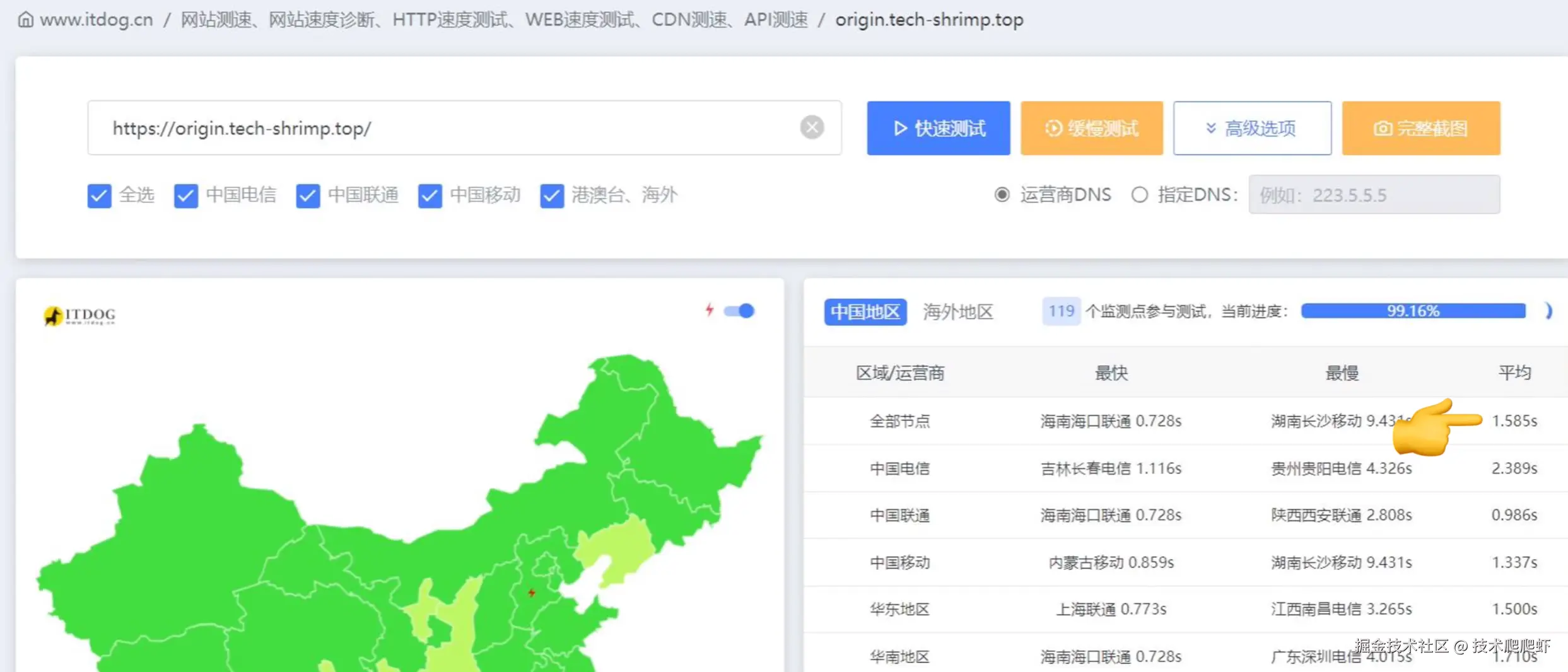
Task: Click the 99.16% progress bar
Action: [x=1413, y=311]
